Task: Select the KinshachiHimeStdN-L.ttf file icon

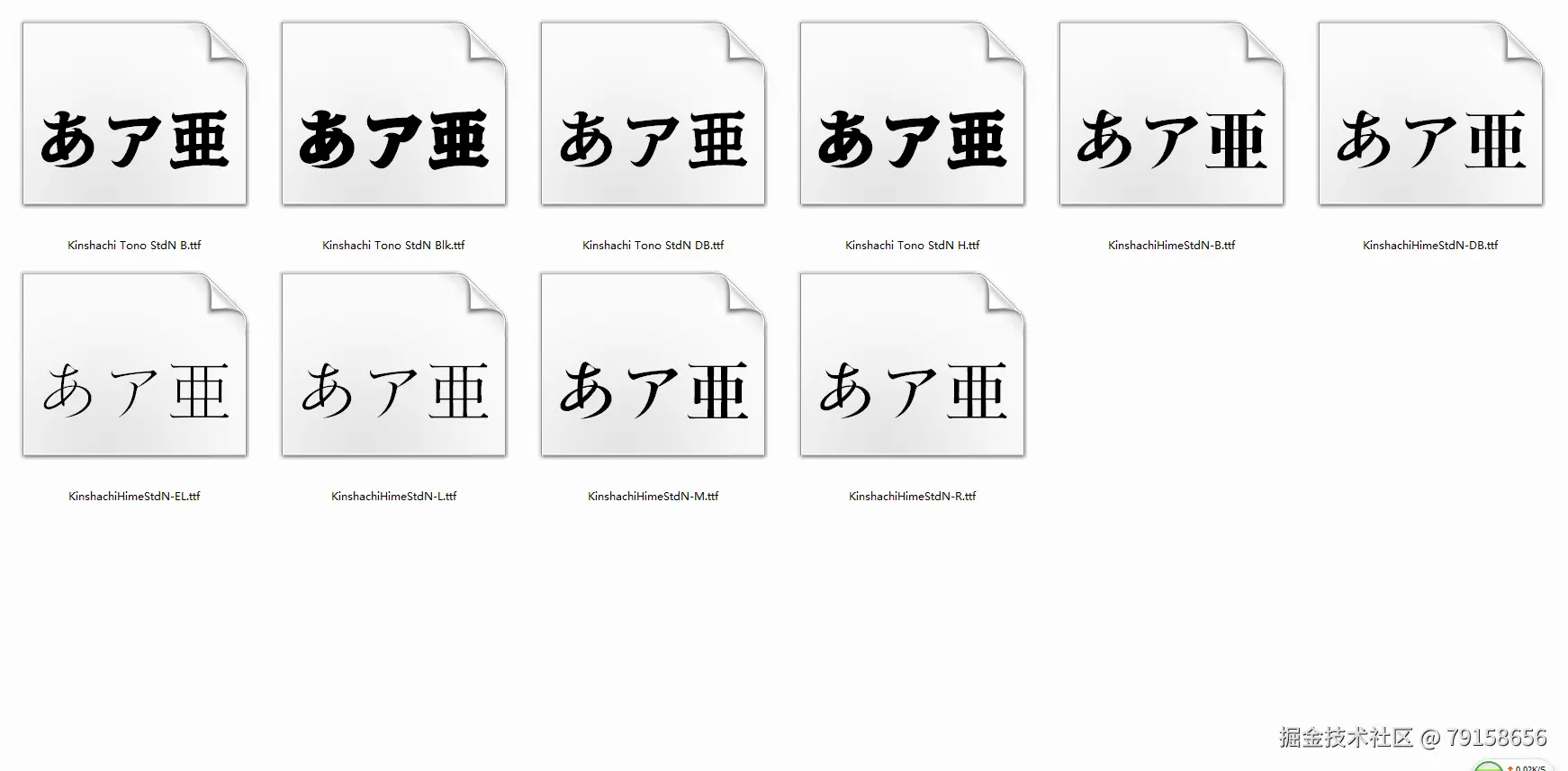Action: tap(394, 365)
